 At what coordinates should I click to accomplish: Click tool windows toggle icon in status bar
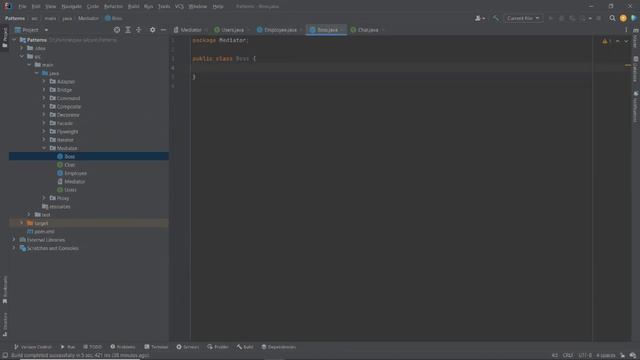tap(5, 356)
